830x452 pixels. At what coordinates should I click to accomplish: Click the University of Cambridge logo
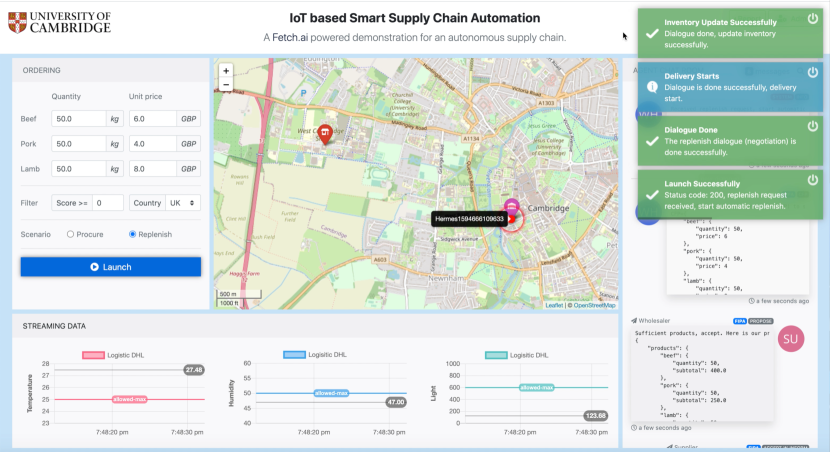(59, 23)
